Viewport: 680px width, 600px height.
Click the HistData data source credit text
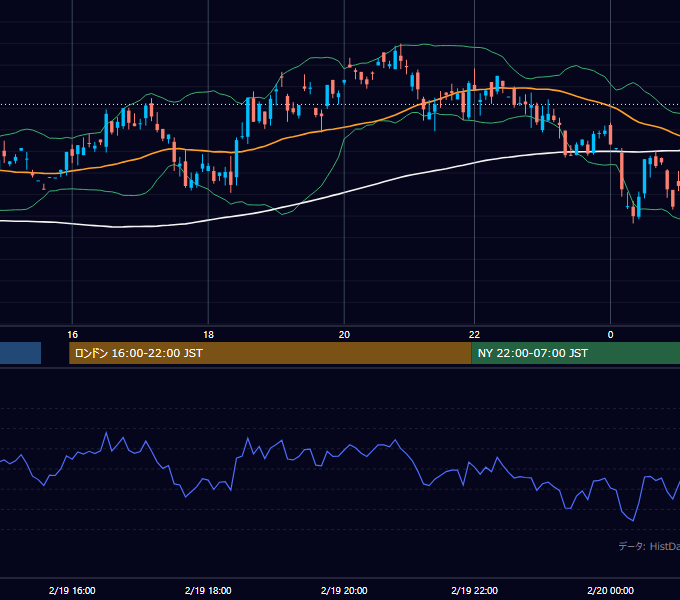[649, 546]
